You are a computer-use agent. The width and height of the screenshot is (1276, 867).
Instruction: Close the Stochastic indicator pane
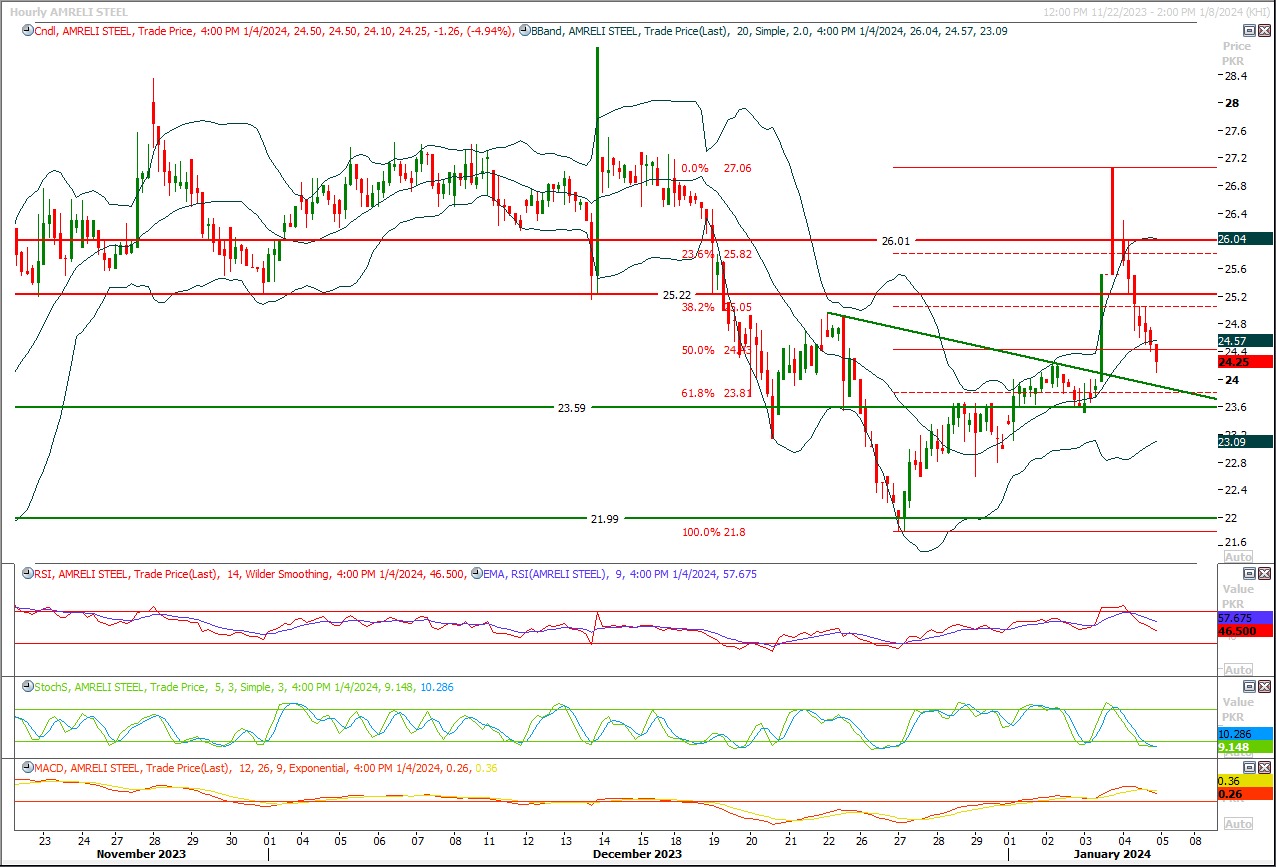[1264, 686]
